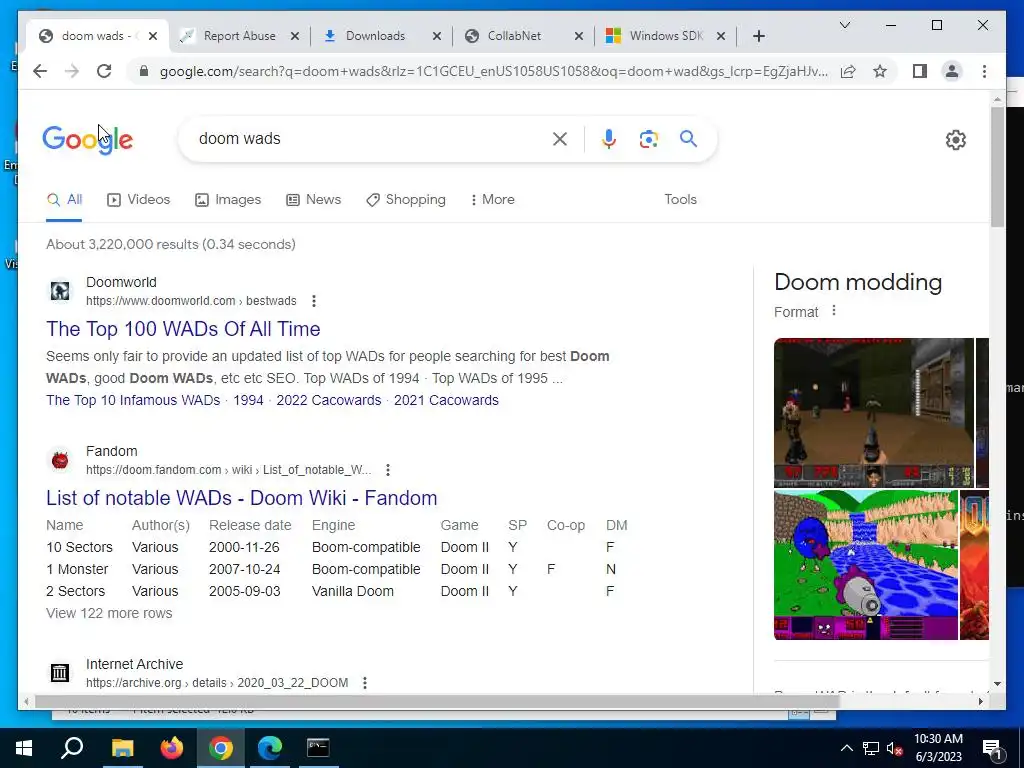Open the Doom gameplay screenshot thumbnail
This screenshot has height=768, width=1024.
point(873,413)
